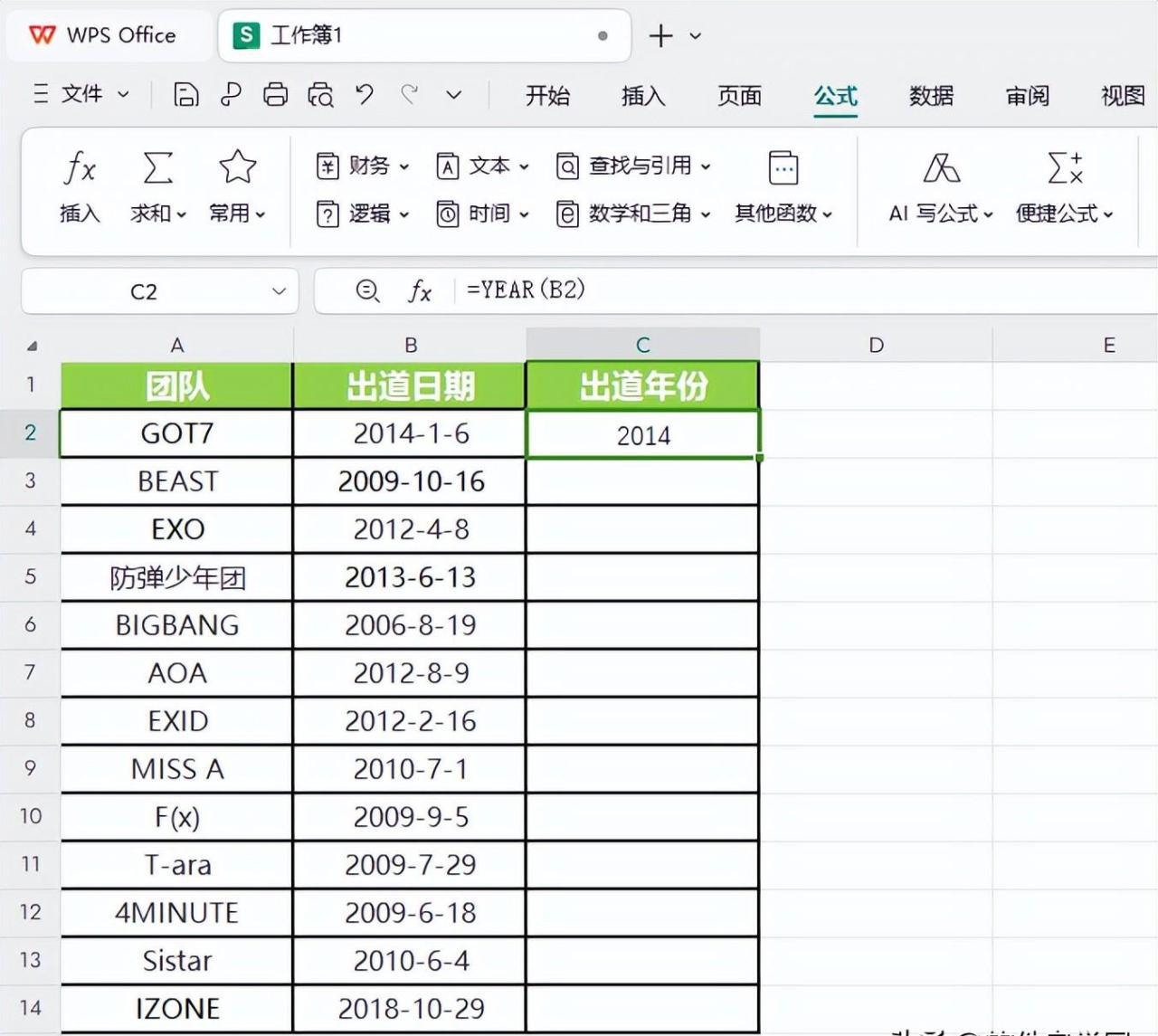The image size is (1158, 1036).
Task: Switch to the 数据 ribbon tab
Action: coord(931,95)
